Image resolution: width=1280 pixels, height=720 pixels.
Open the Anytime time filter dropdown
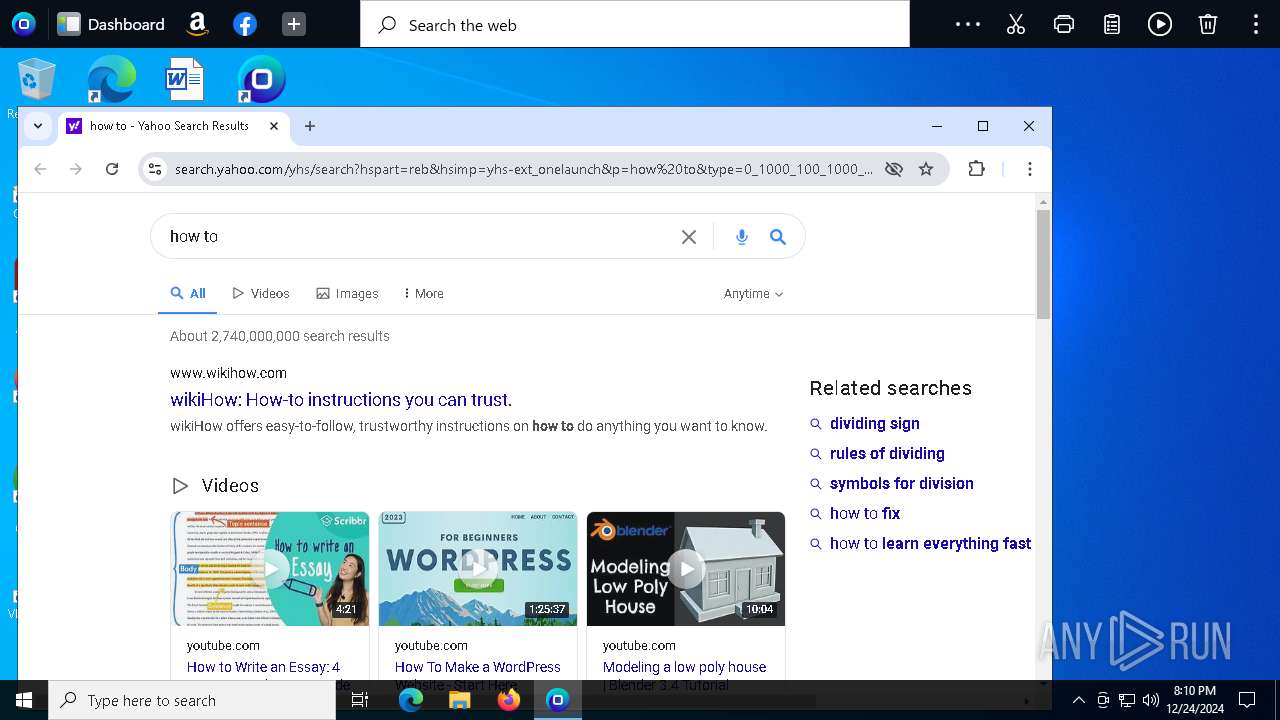point(753,294)
